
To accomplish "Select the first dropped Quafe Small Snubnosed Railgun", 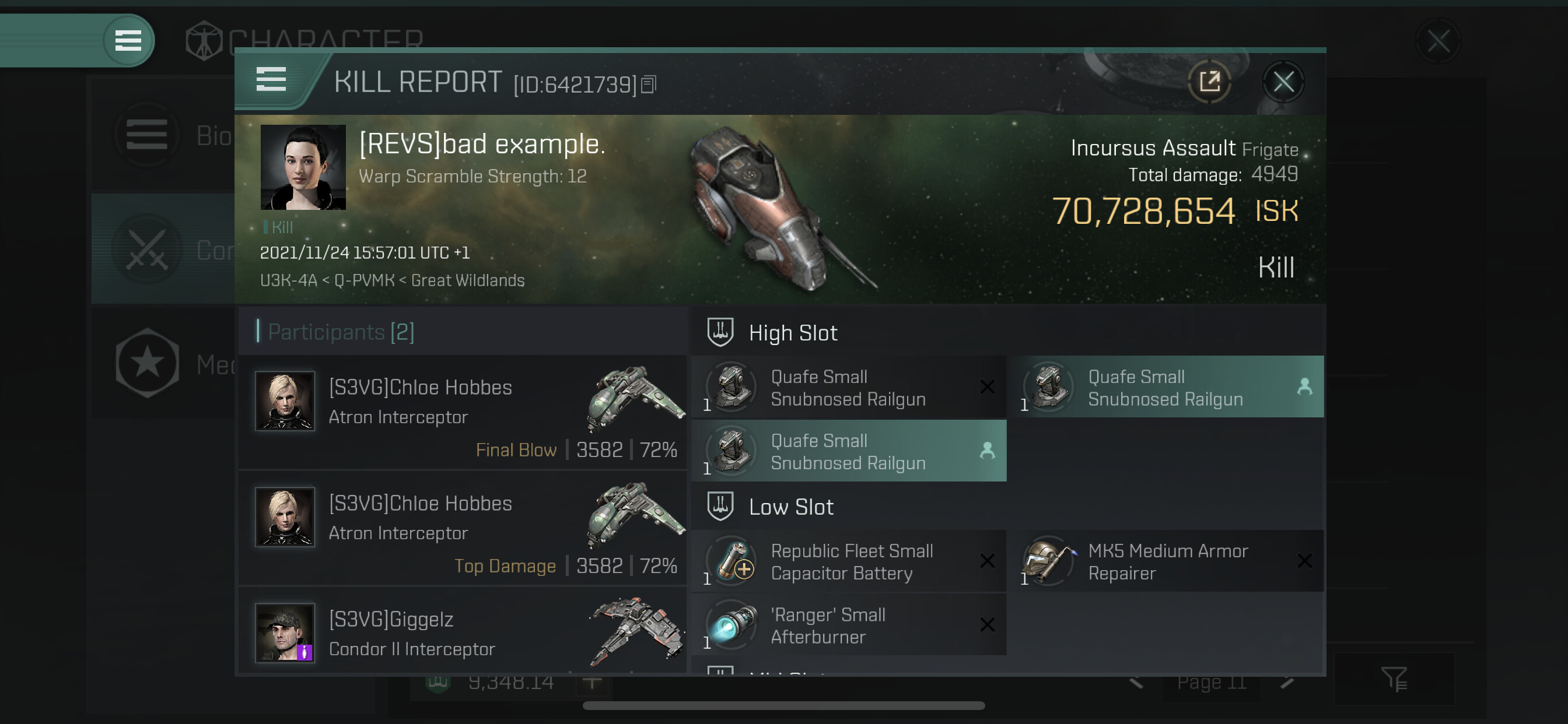I will tap(849, 387).
